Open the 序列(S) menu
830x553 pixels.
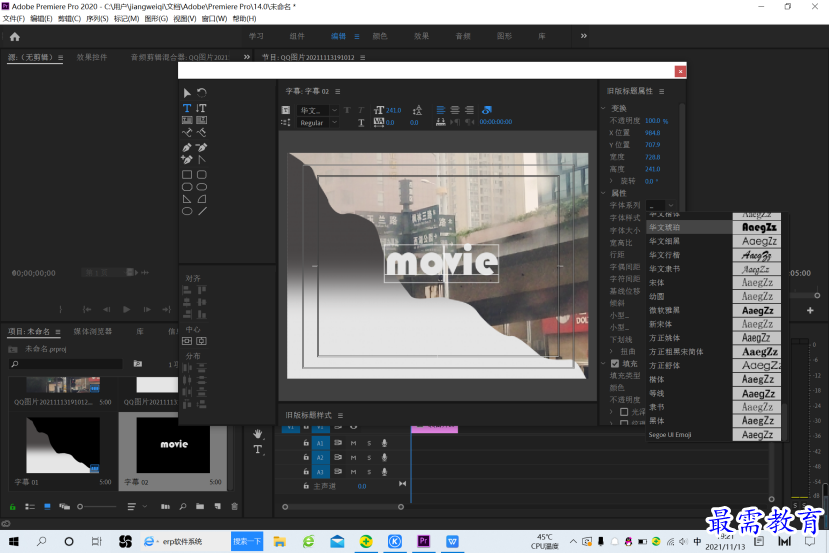(97, 19)
